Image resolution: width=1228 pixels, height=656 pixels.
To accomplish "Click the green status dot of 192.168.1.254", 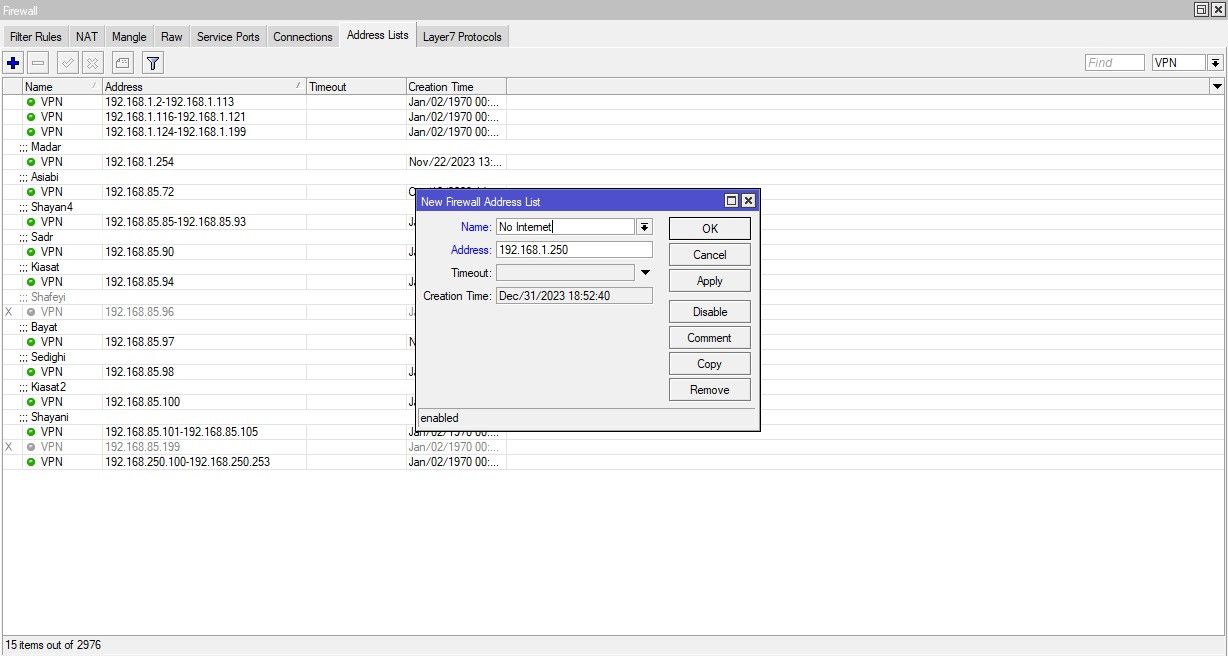I will [x=31, y=162].
